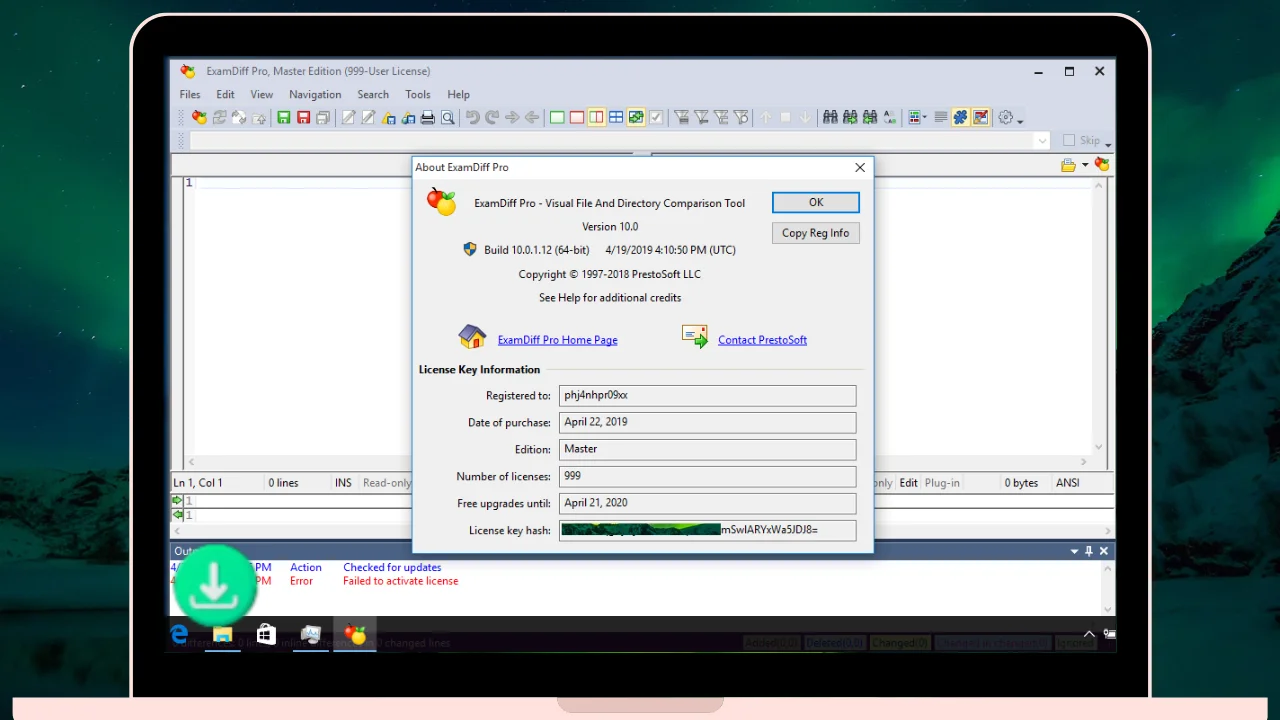Click the re-compare arrows toolbar icon

[x=220, y=118]
